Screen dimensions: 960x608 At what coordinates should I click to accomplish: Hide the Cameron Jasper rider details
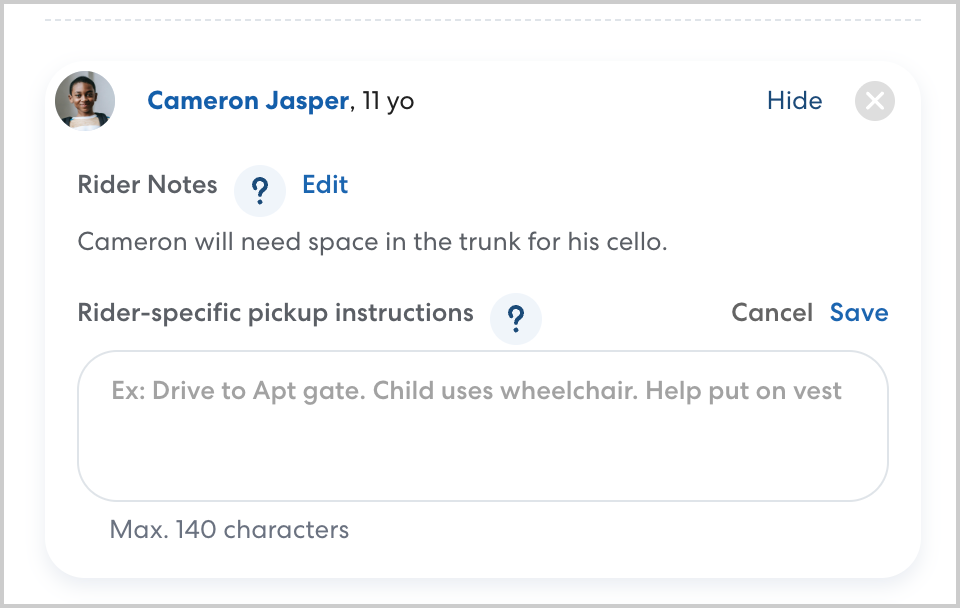(x=794, y=101)
